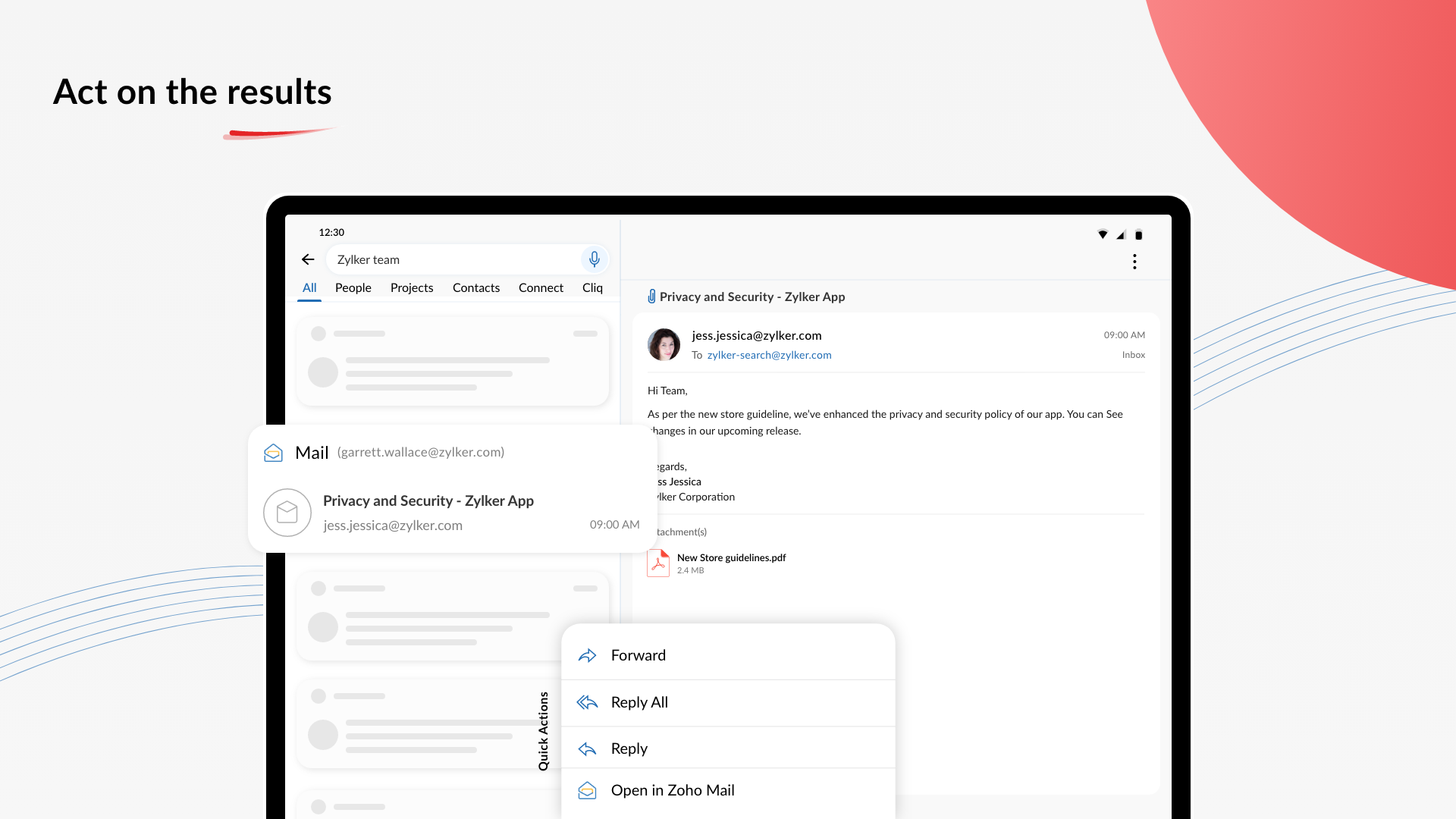Viewport: 1456px width, 819px height.
Task: Click sender jess.jessica@zylker.com in email header
Action: [x=757, y=335]
